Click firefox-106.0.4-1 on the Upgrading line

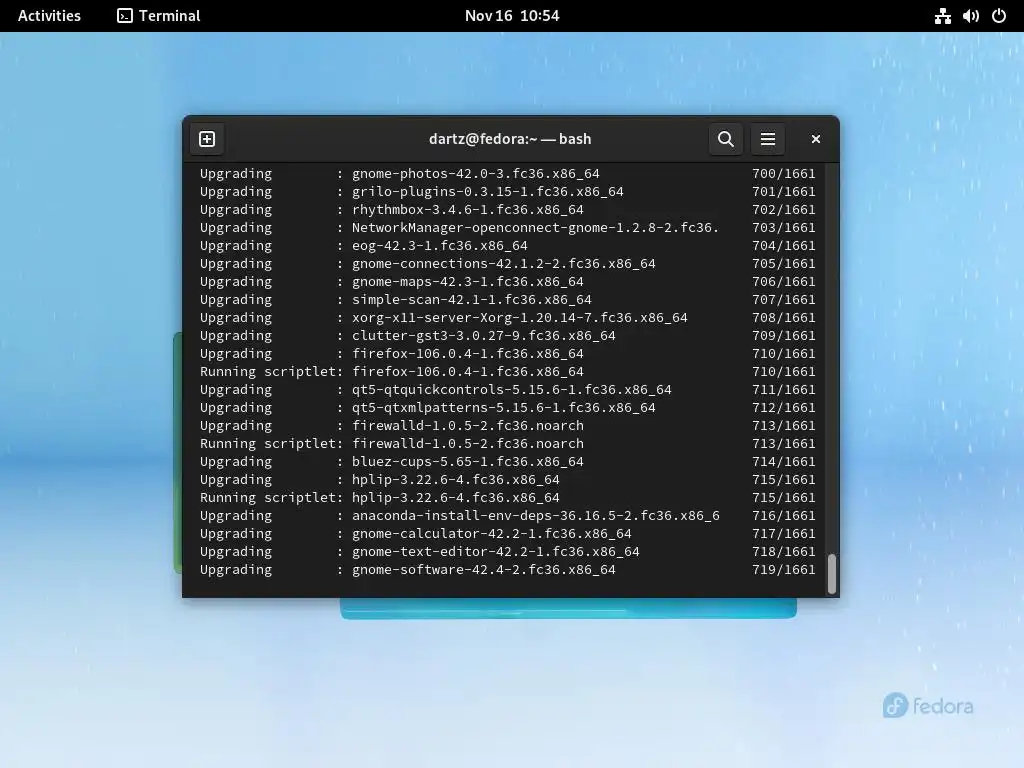pos(468,353)
